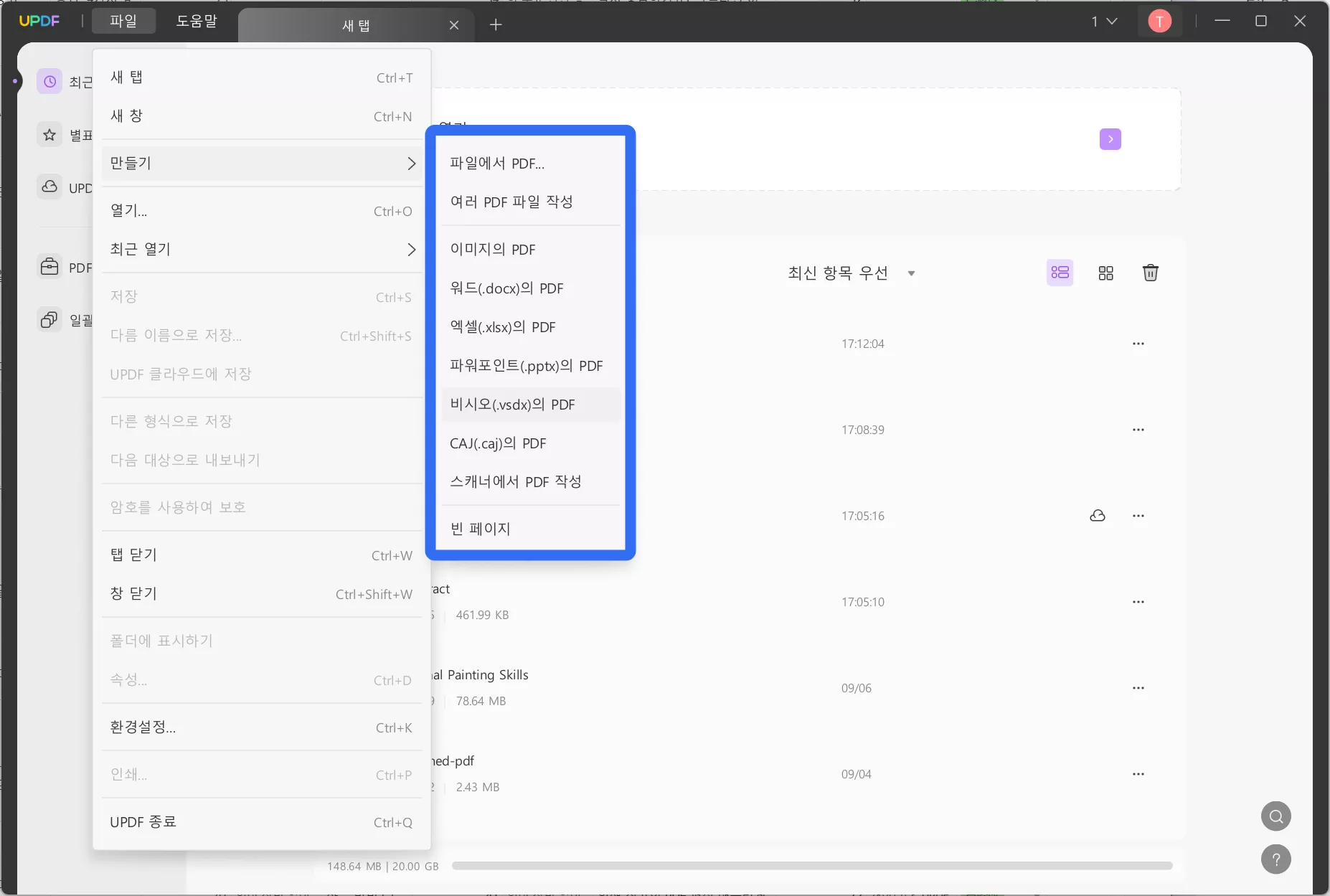Click the cloud upload icon on 17:05:16 row
This screenshot has height=896, width=1330.
click(1098, 516)
